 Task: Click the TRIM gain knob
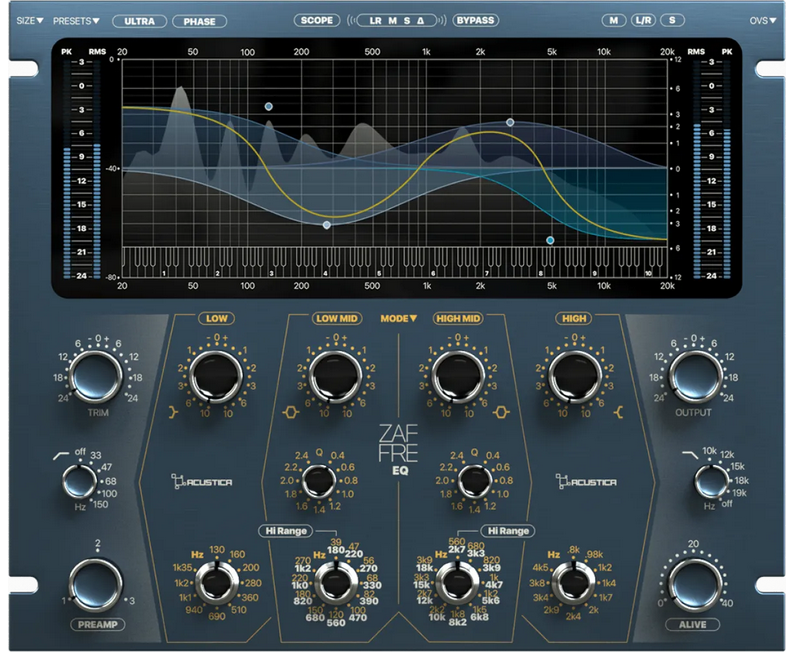[96, 377]
